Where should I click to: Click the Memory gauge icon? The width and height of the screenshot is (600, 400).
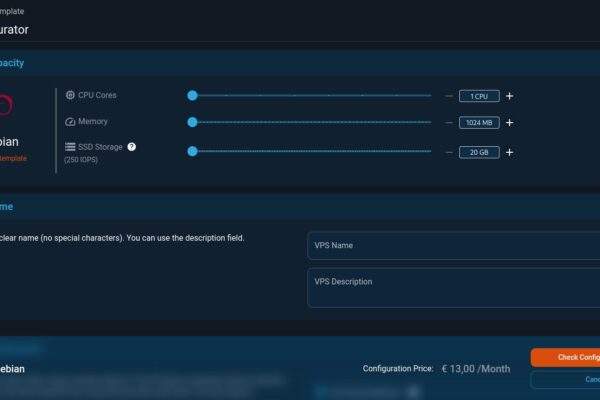tap(70, 121)
